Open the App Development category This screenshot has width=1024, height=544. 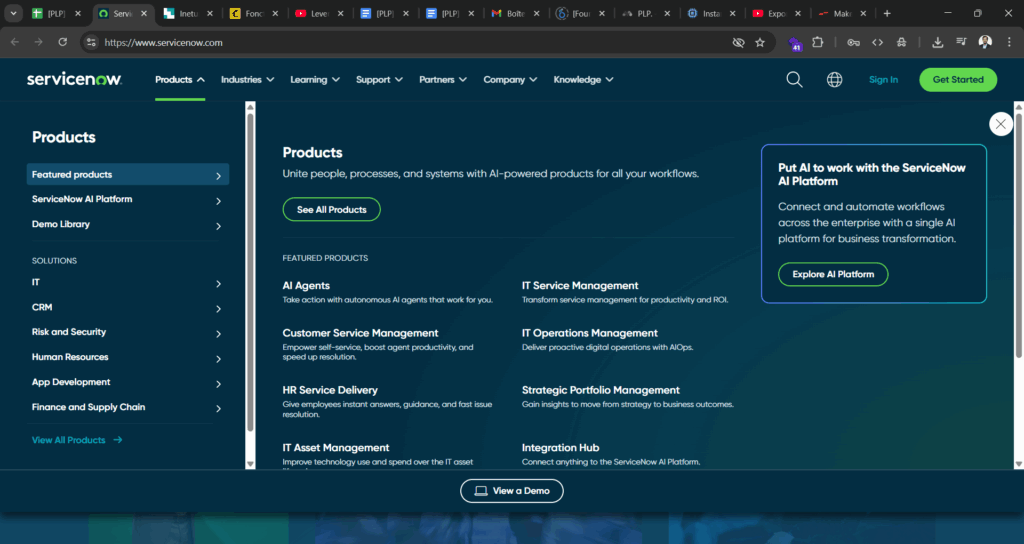tap(127, 382)
